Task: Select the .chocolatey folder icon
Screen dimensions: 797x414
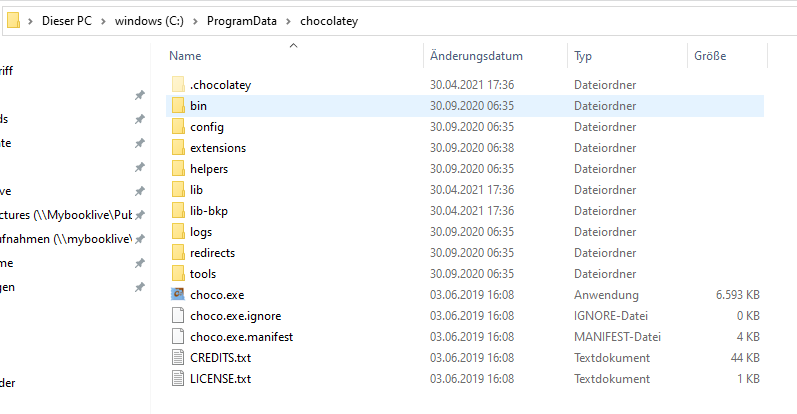Action: click(178, 84)
